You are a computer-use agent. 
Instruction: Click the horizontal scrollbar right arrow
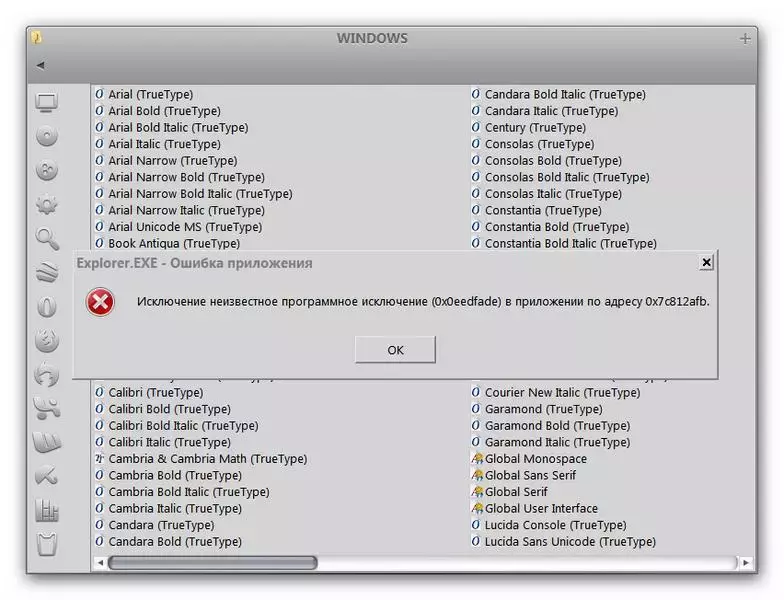click(746, 562)
